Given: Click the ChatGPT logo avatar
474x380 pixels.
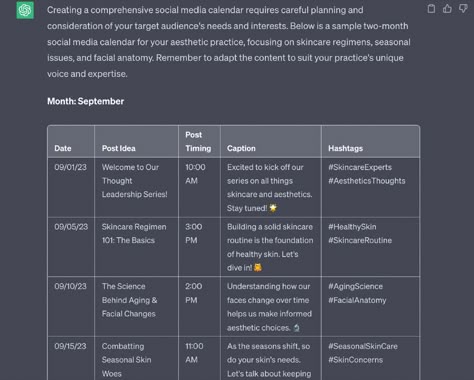Looking at the screenshot, I should [25, 10].
